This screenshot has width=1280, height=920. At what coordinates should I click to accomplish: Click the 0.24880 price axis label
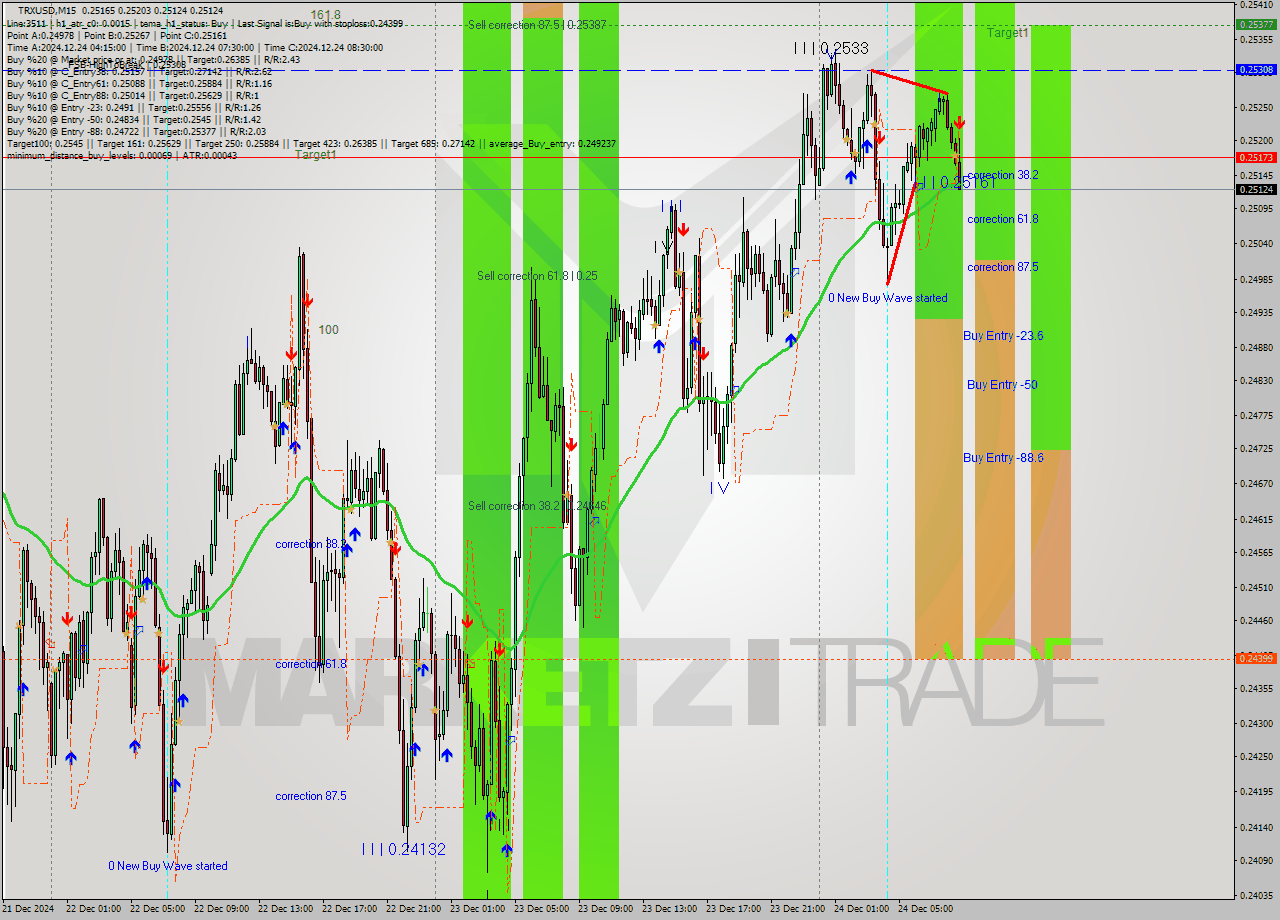[x=1256, y=347]
